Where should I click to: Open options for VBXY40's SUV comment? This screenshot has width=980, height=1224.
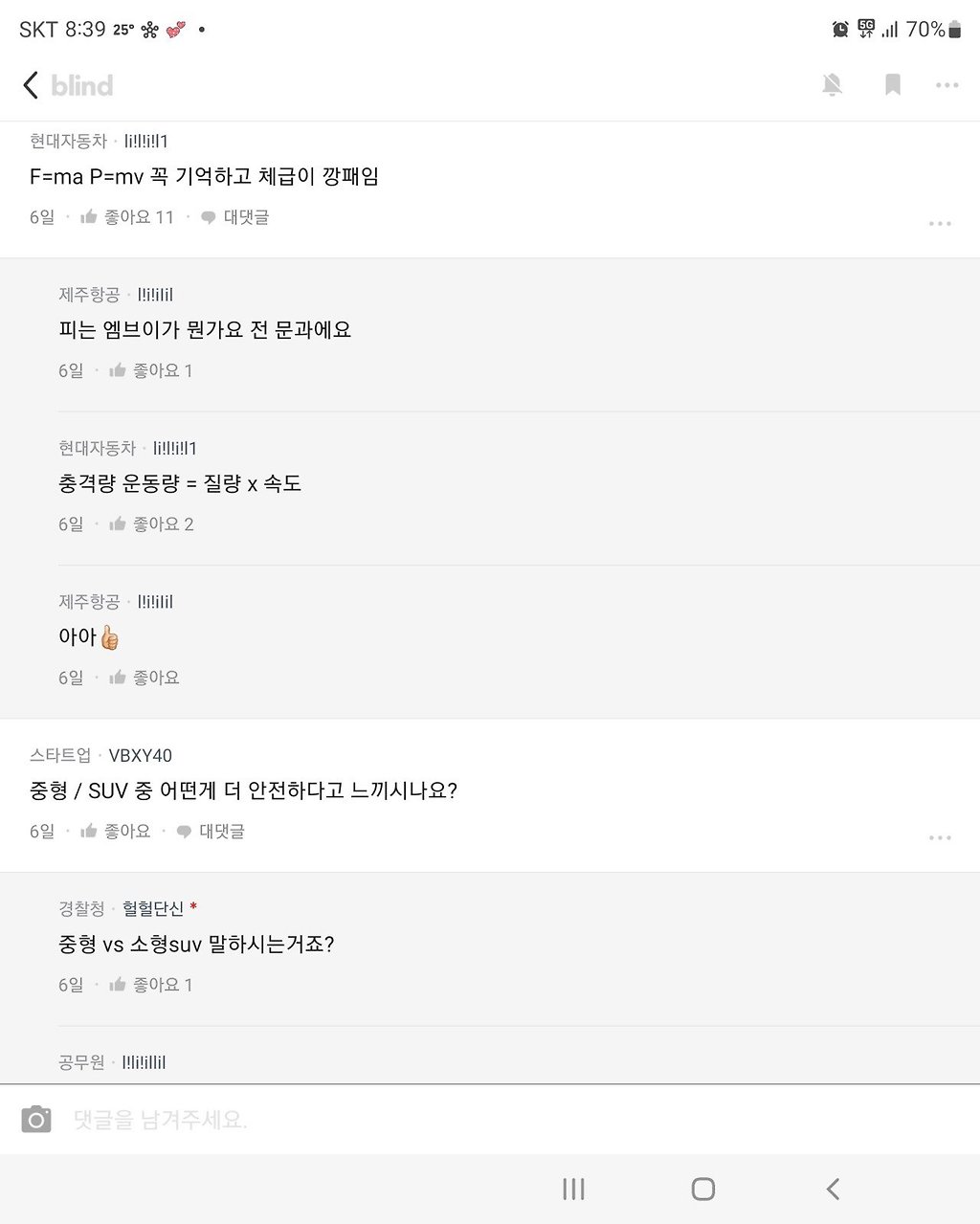coord(940,838)
